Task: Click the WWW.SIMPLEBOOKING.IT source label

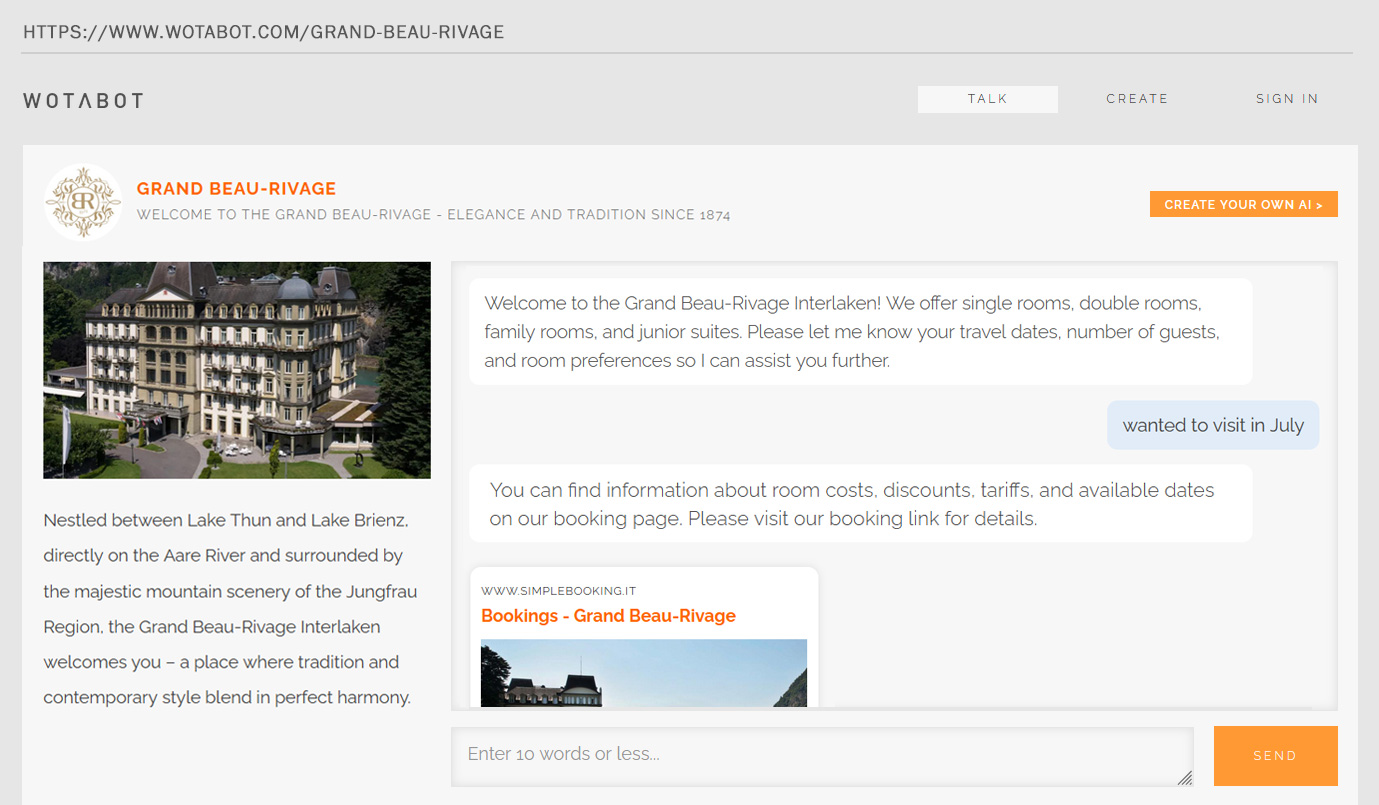Action: [558, 590]
